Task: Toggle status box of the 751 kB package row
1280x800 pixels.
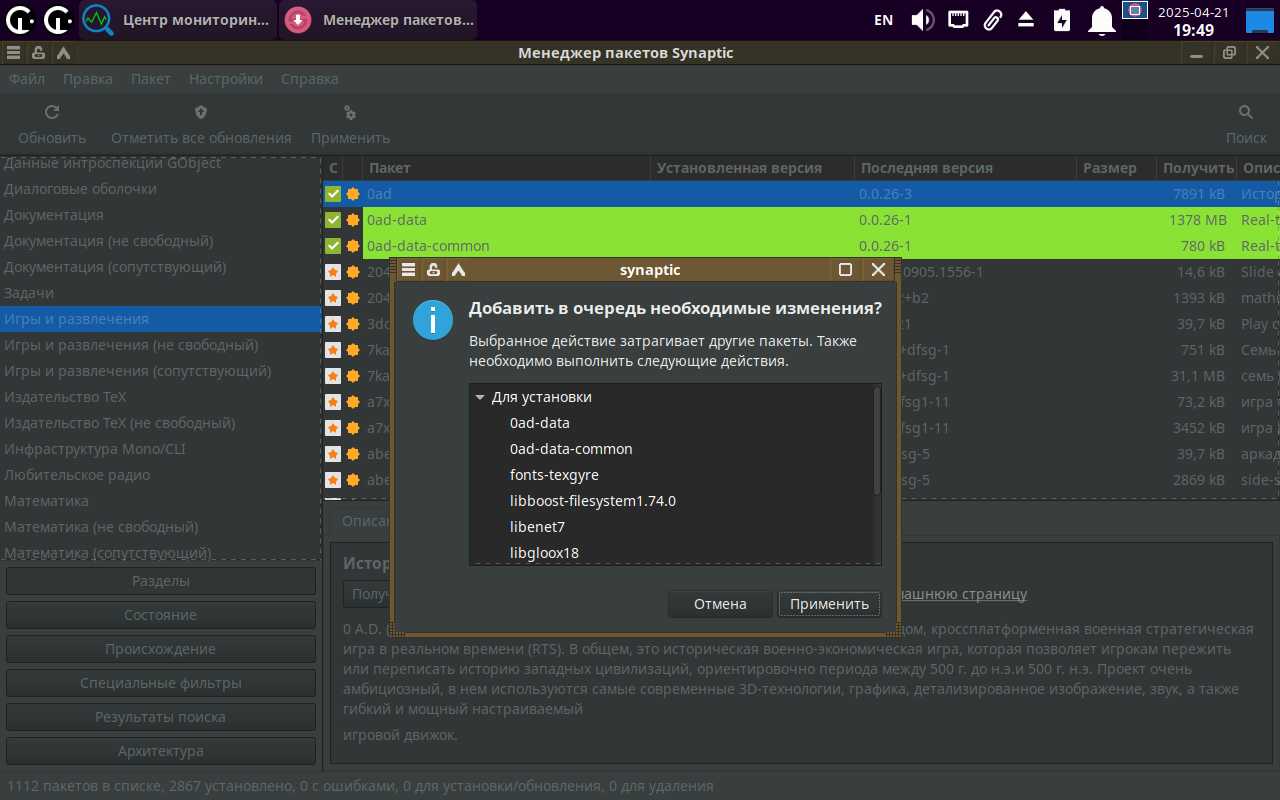Action: [333, 350]
